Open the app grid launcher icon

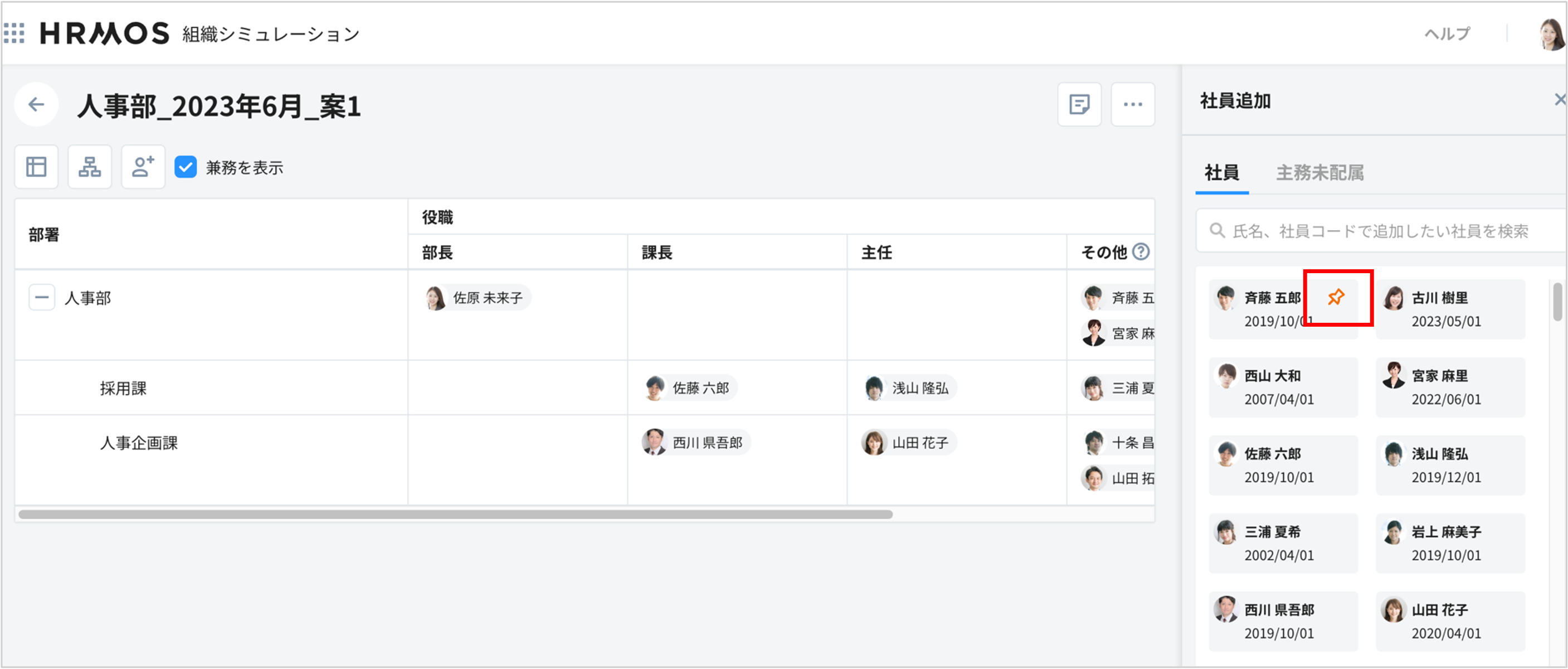tap(14, 33)
